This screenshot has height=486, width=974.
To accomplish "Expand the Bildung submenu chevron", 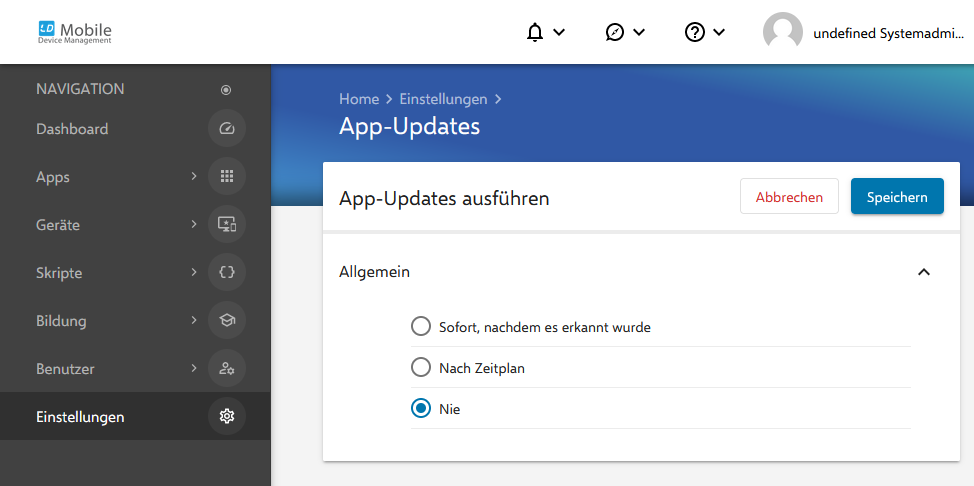I will point(194,321).
